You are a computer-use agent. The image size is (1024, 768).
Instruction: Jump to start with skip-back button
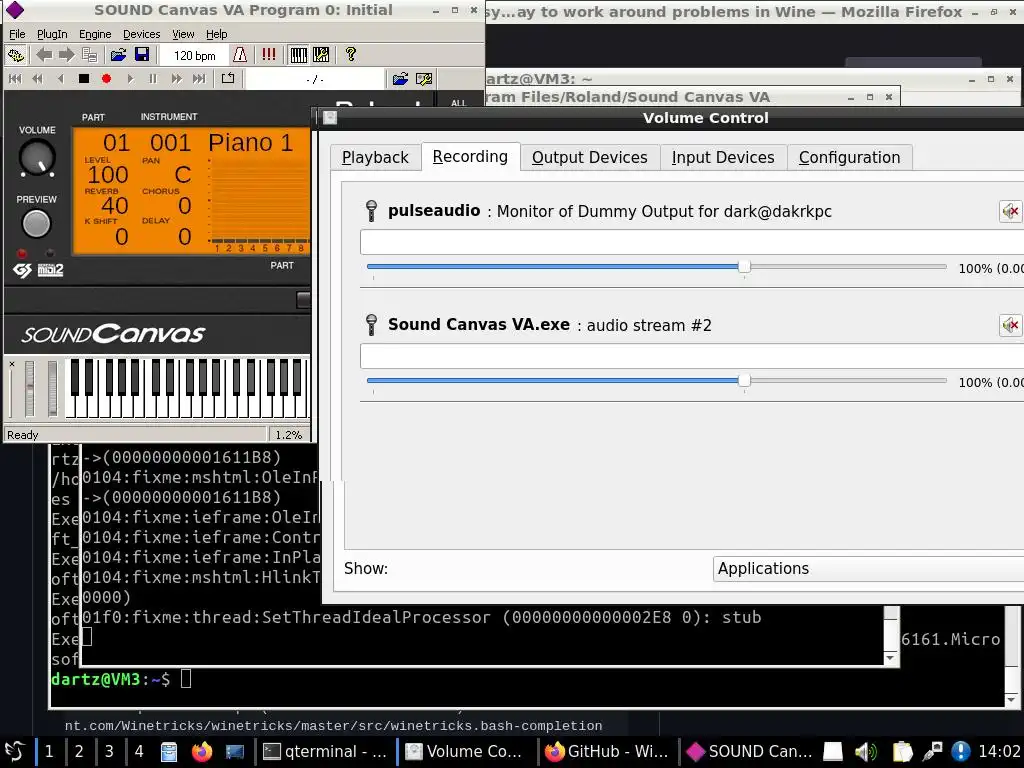[15, 79]
